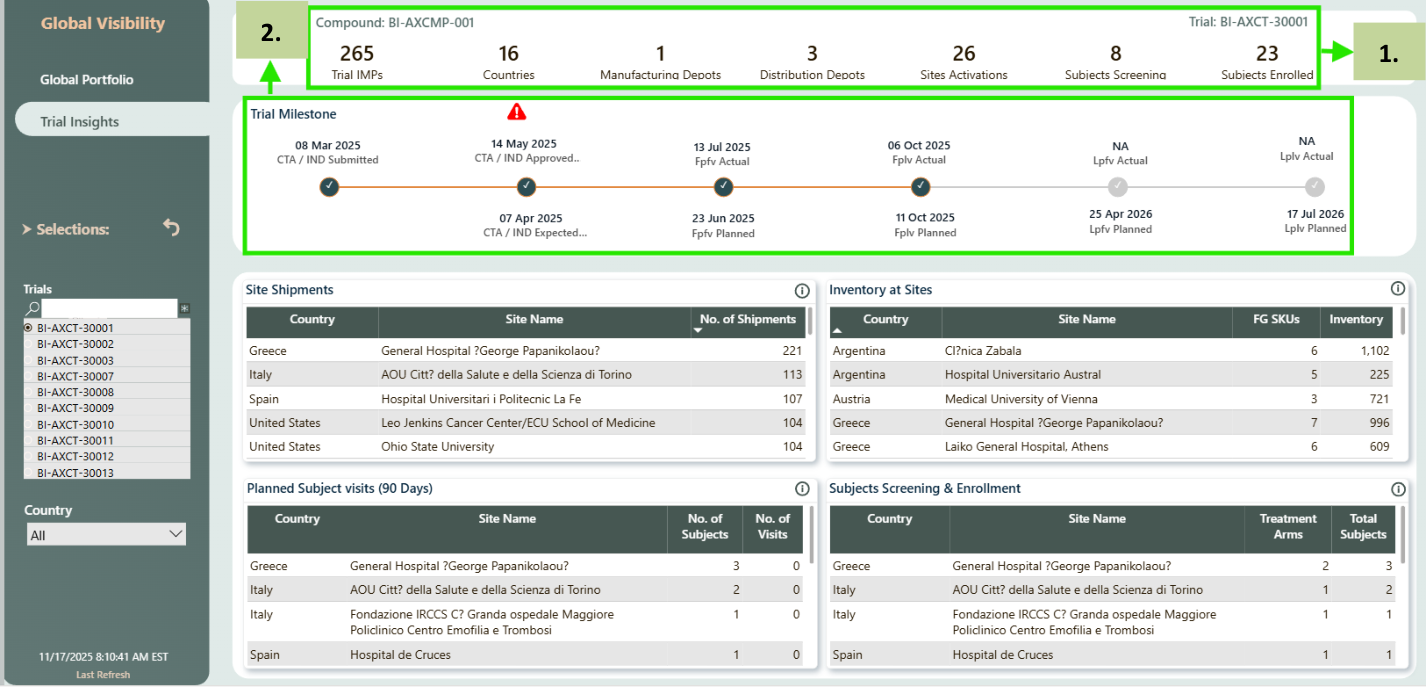The width and height of the screenshot is (1426, 687).
Task: Click the asterisk icon beside Trials search
Action: tap(184, 309)
